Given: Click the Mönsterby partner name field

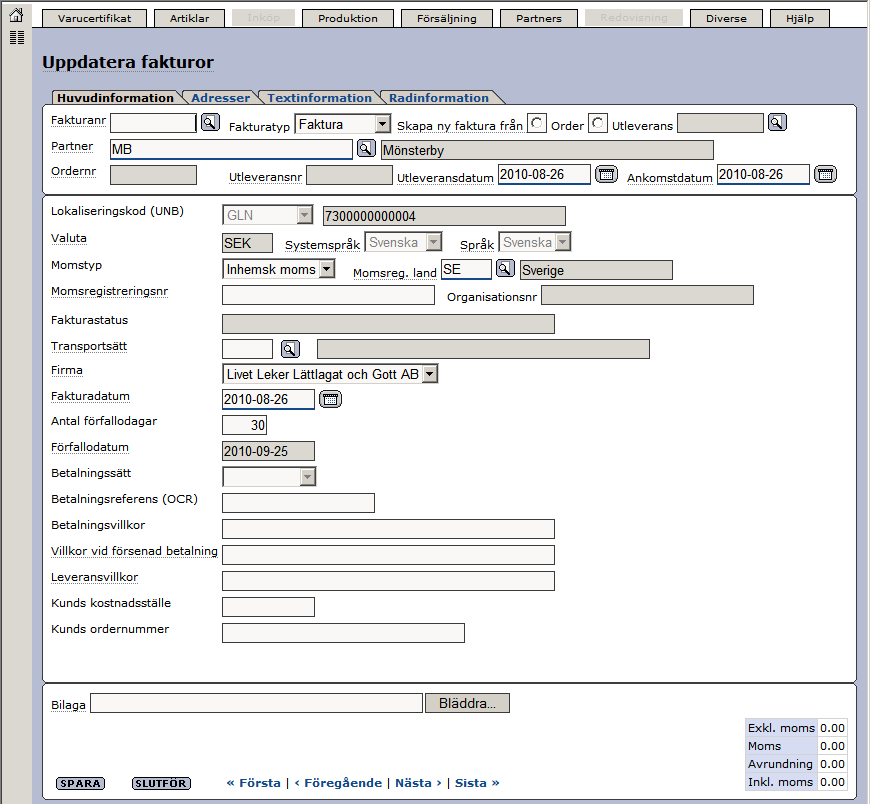Looking at the screenshot, I should point(547,150).
